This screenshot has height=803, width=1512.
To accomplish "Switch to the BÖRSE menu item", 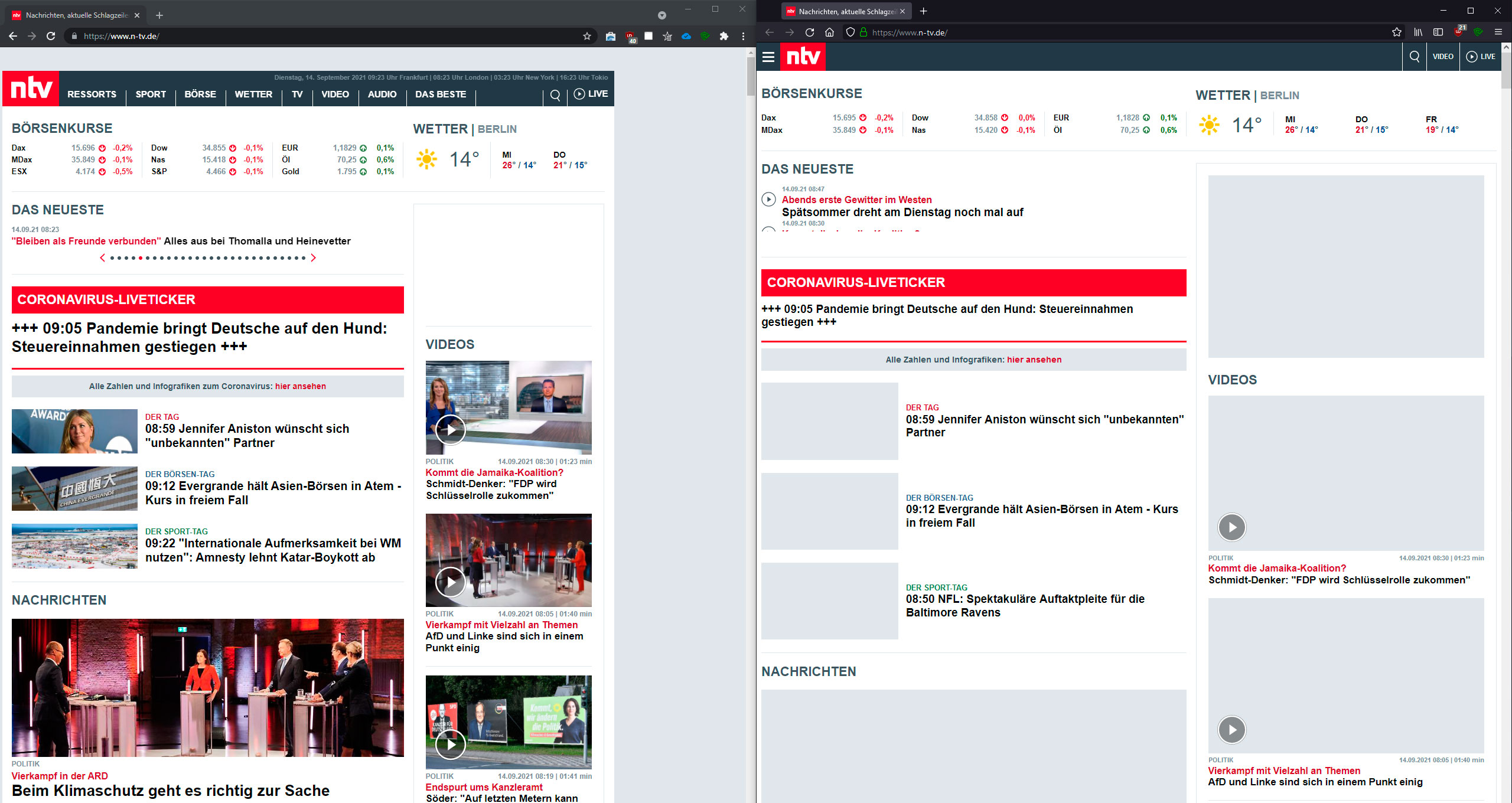I will pos(200,94).
